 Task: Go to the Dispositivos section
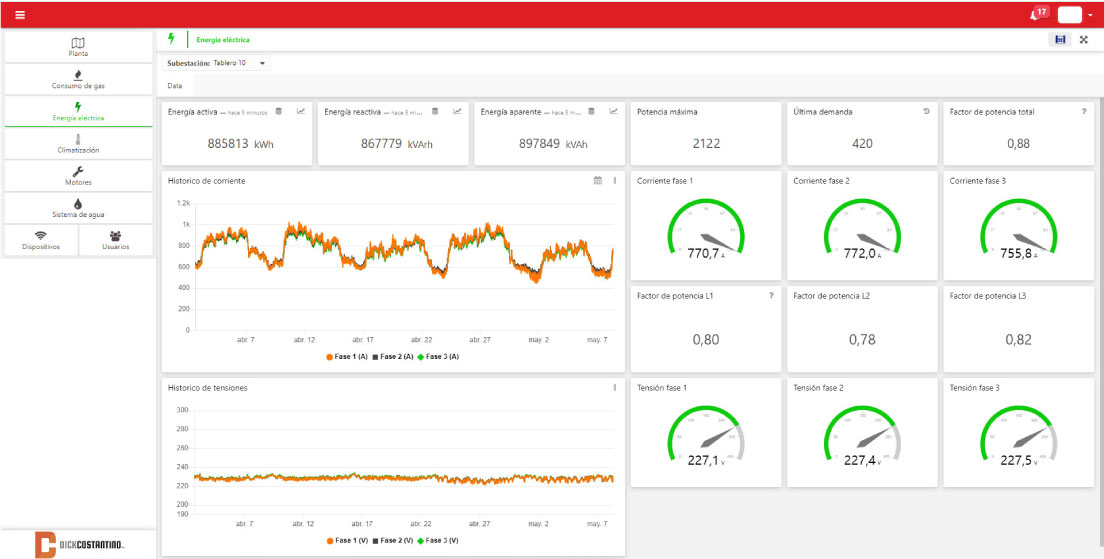pos(41,240)
